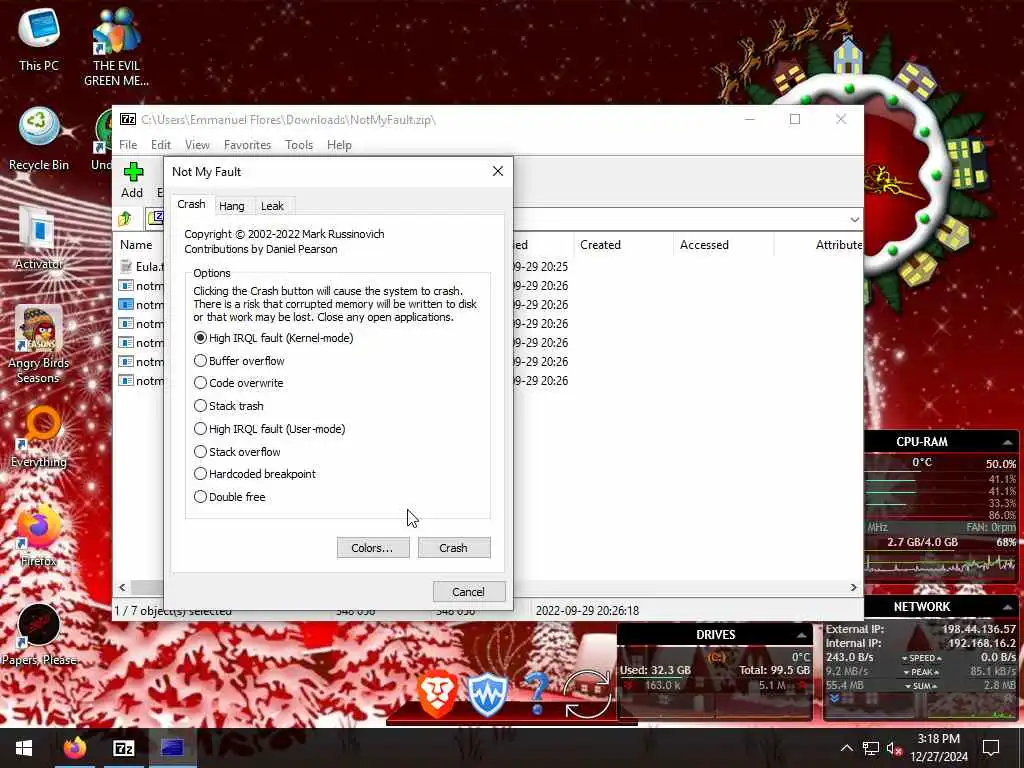The image size is (1024, 768).
Task: Open the notification center icon
Action: (x=991, y=748)
